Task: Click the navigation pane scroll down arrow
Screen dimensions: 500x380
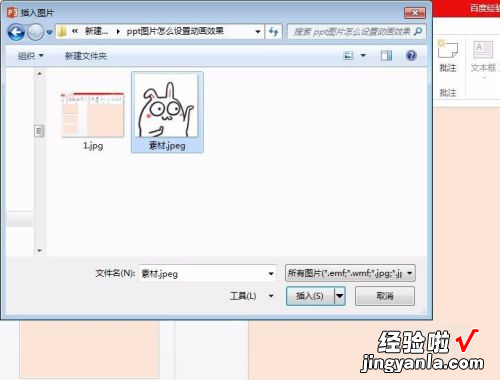Action: [x=40, y=250]
